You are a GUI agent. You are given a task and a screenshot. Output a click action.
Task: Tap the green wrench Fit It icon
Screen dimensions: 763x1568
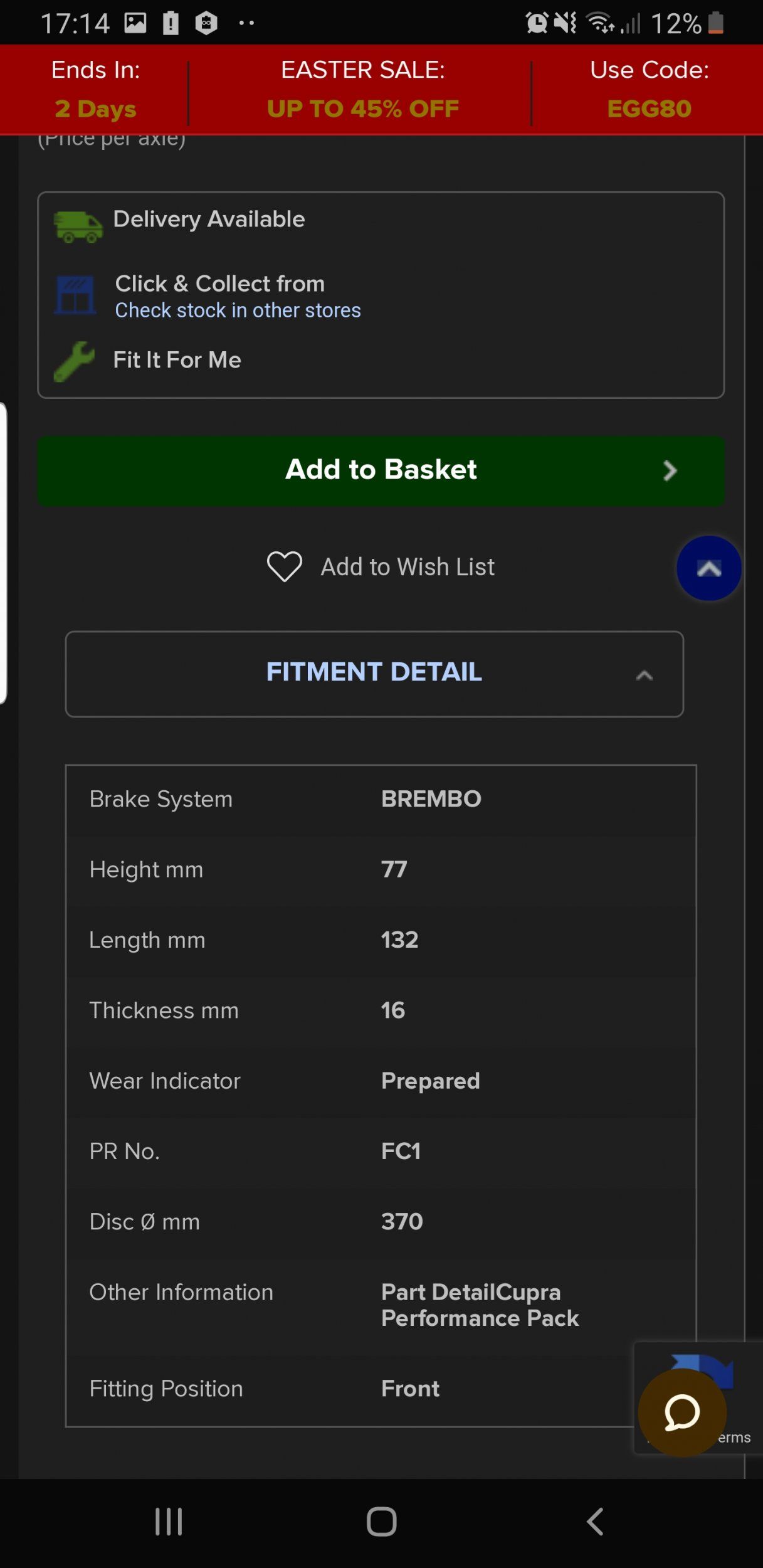[74, 361]
